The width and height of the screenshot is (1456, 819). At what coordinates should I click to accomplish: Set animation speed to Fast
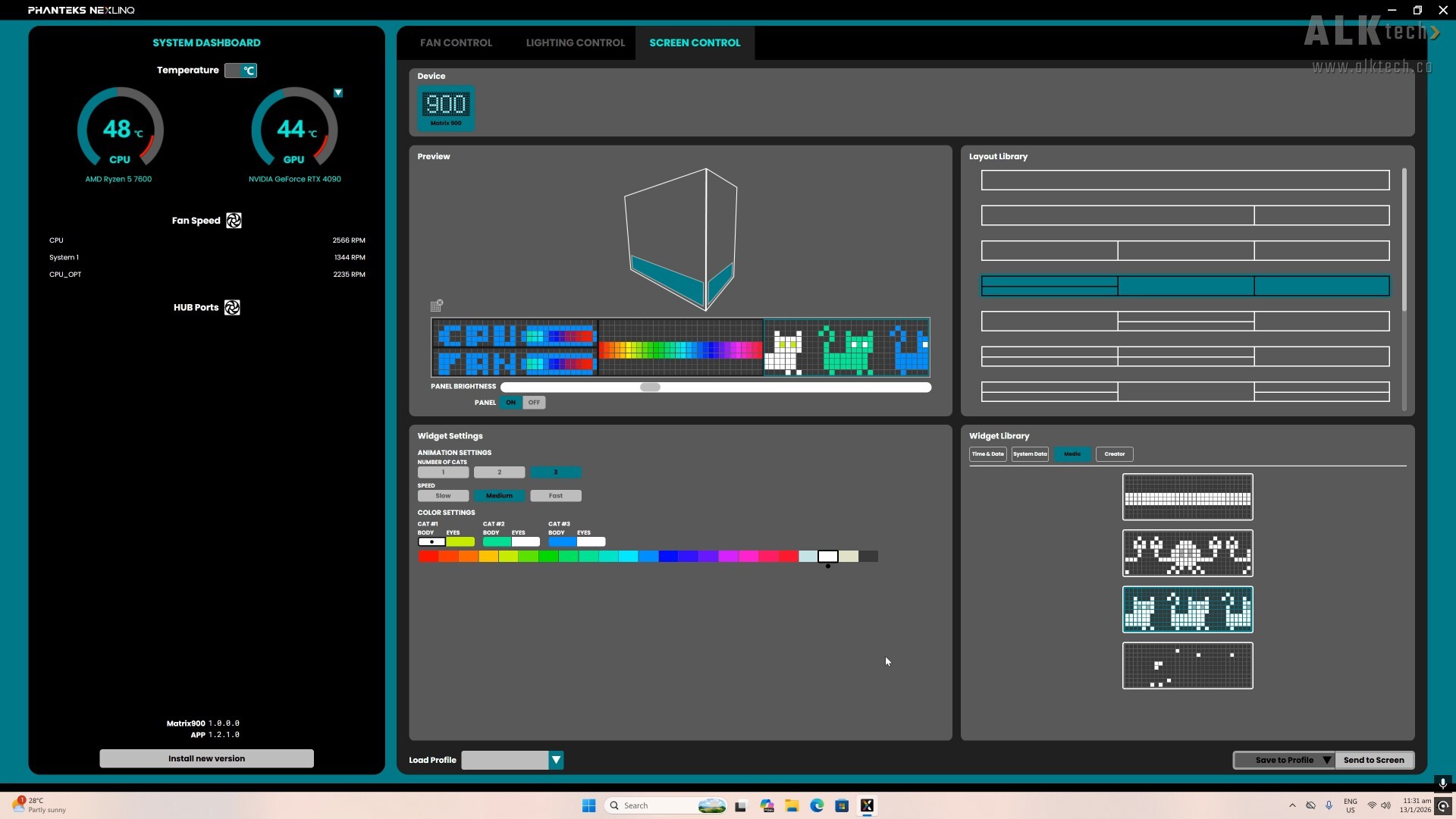555,496
